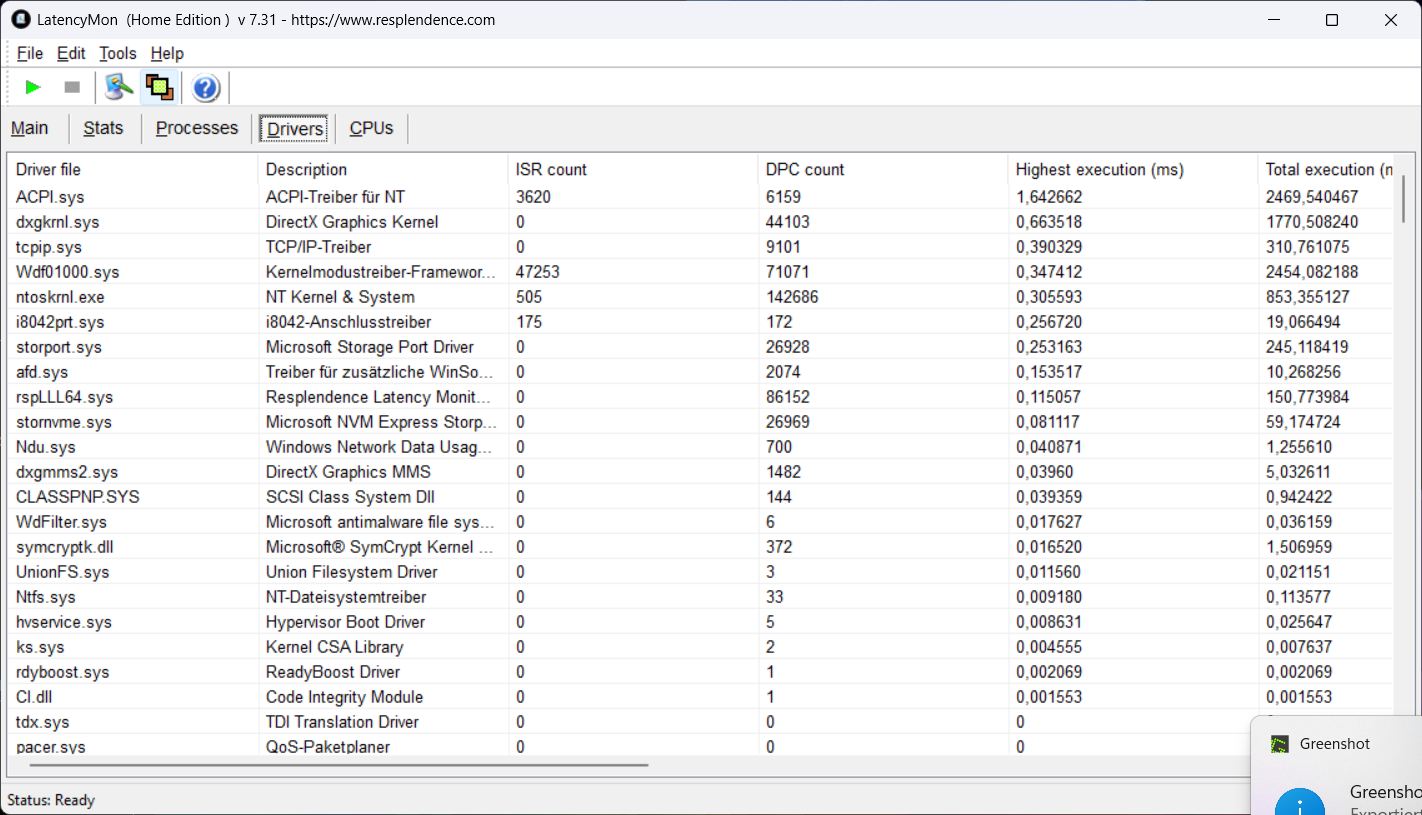Select the i8042prt.sys driver row
Image resolution: width=1422 pixels, height=815 pixels.
[x=700, y=322]
